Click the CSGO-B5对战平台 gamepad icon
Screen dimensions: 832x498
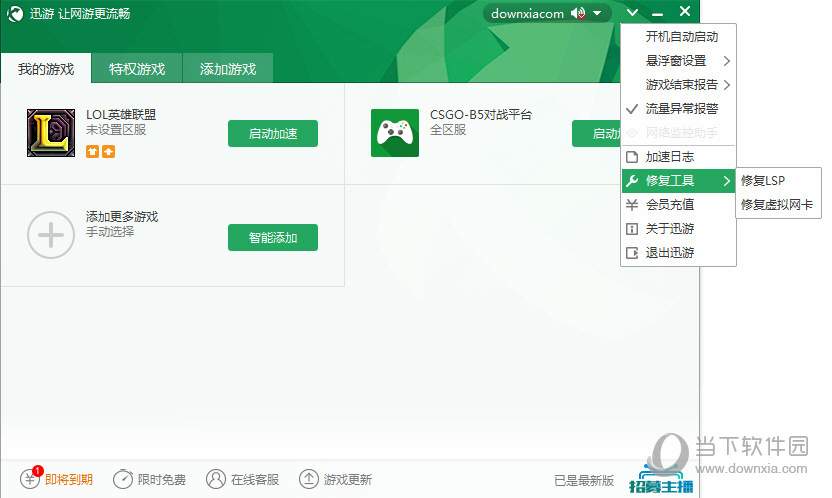pyautogui.click(x=395, y=133)
